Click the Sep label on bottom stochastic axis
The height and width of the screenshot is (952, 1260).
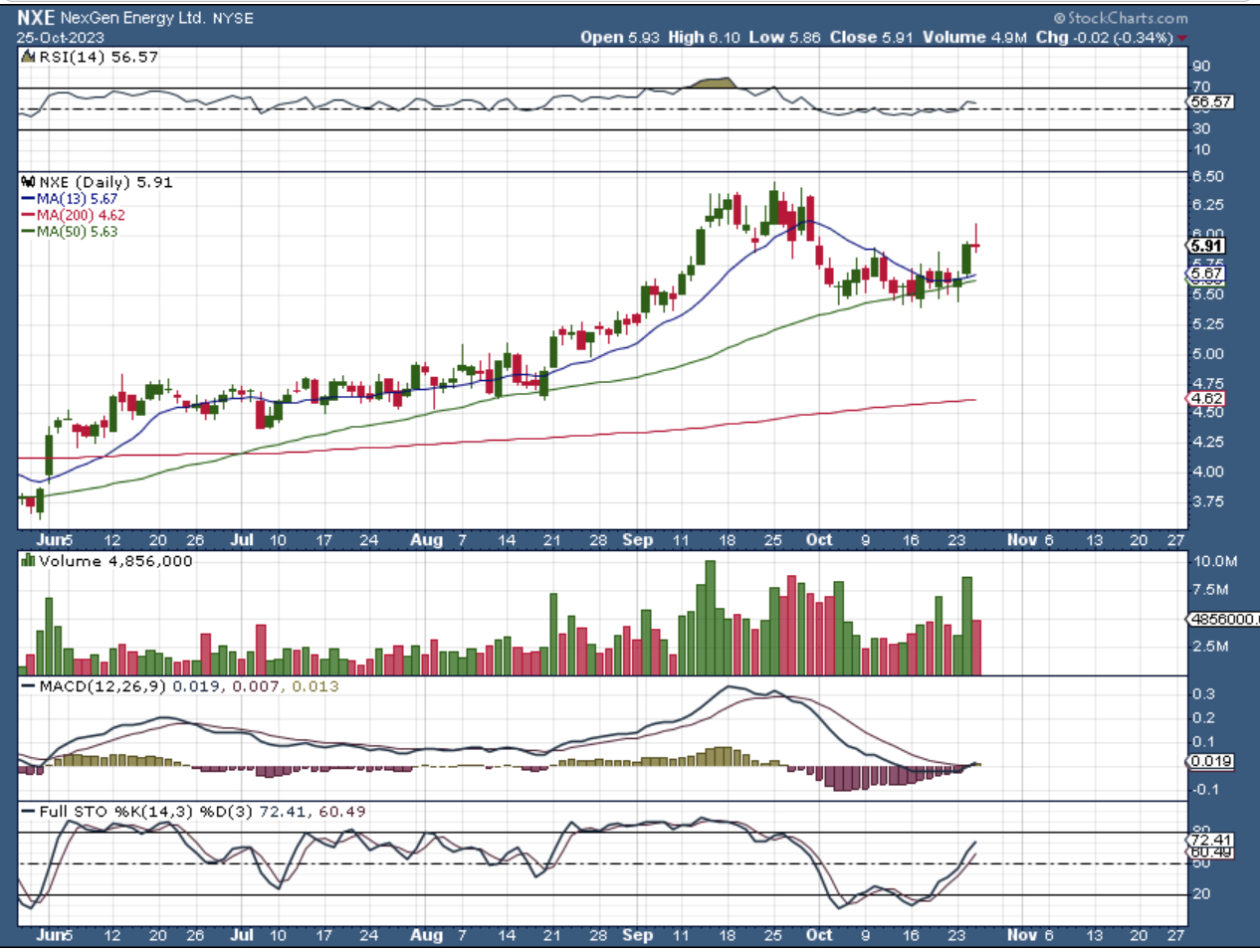[637, 935]
